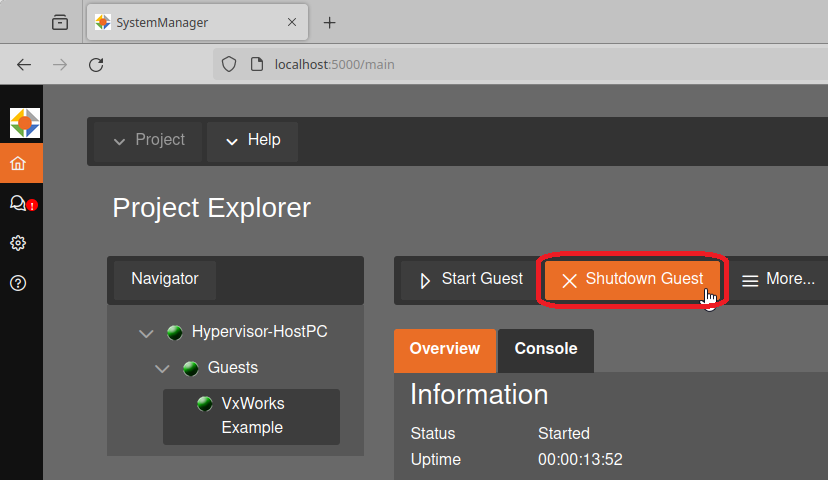Select the Guests tree item

[x=233, y=368]
